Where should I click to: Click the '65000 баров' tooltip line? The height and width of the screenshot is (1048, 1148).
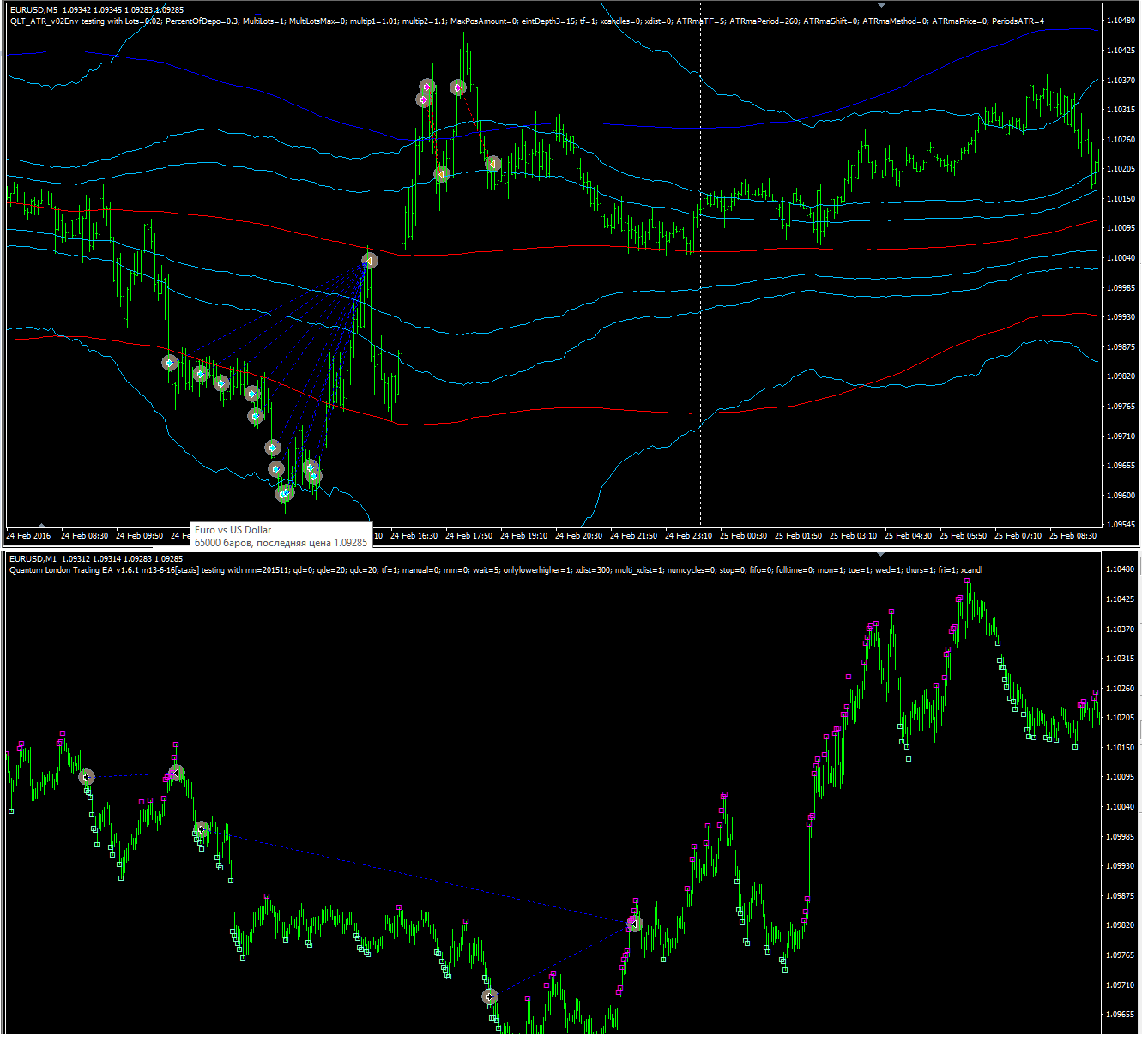click(x=281, y=542)
